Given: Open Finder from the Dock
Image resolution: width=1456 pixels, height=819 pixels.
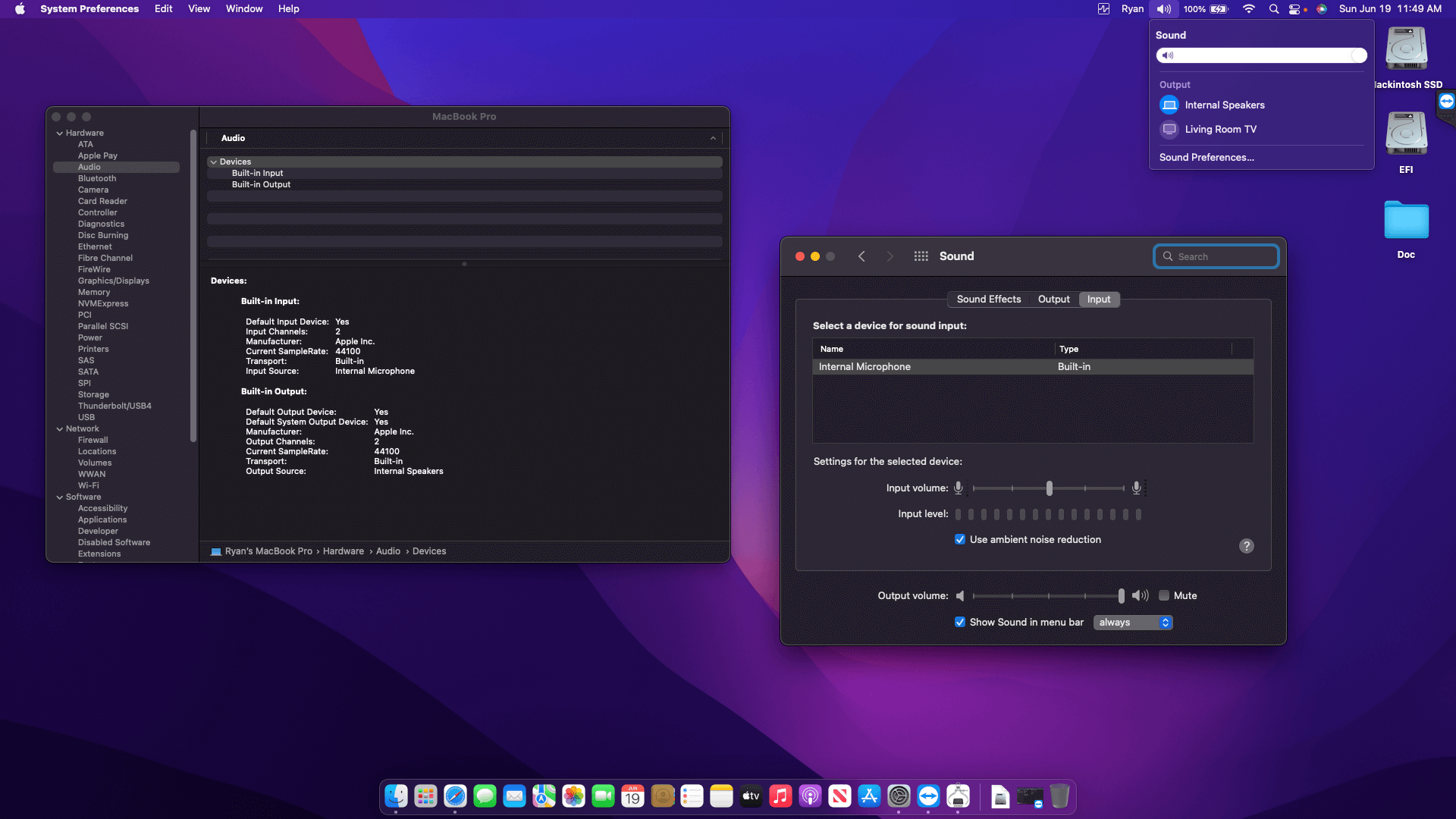Looking at the screenshot, I should click(396, 796).
